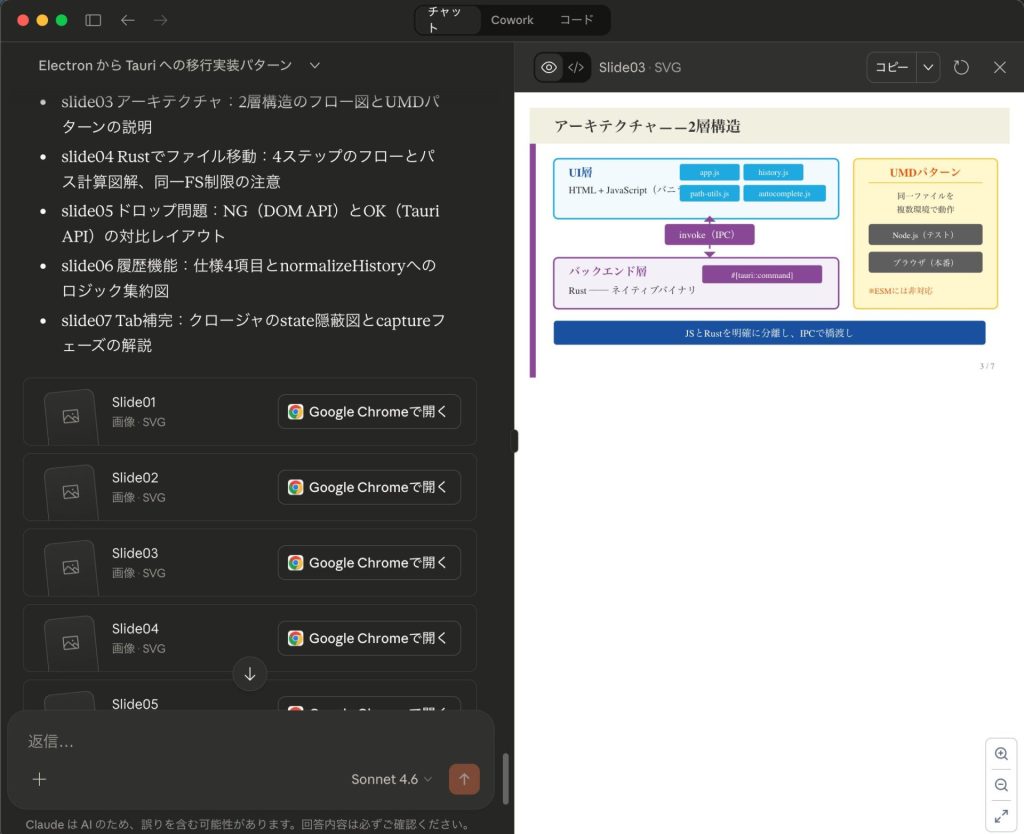Toggle the sidebar panel icon

[93, 20]
